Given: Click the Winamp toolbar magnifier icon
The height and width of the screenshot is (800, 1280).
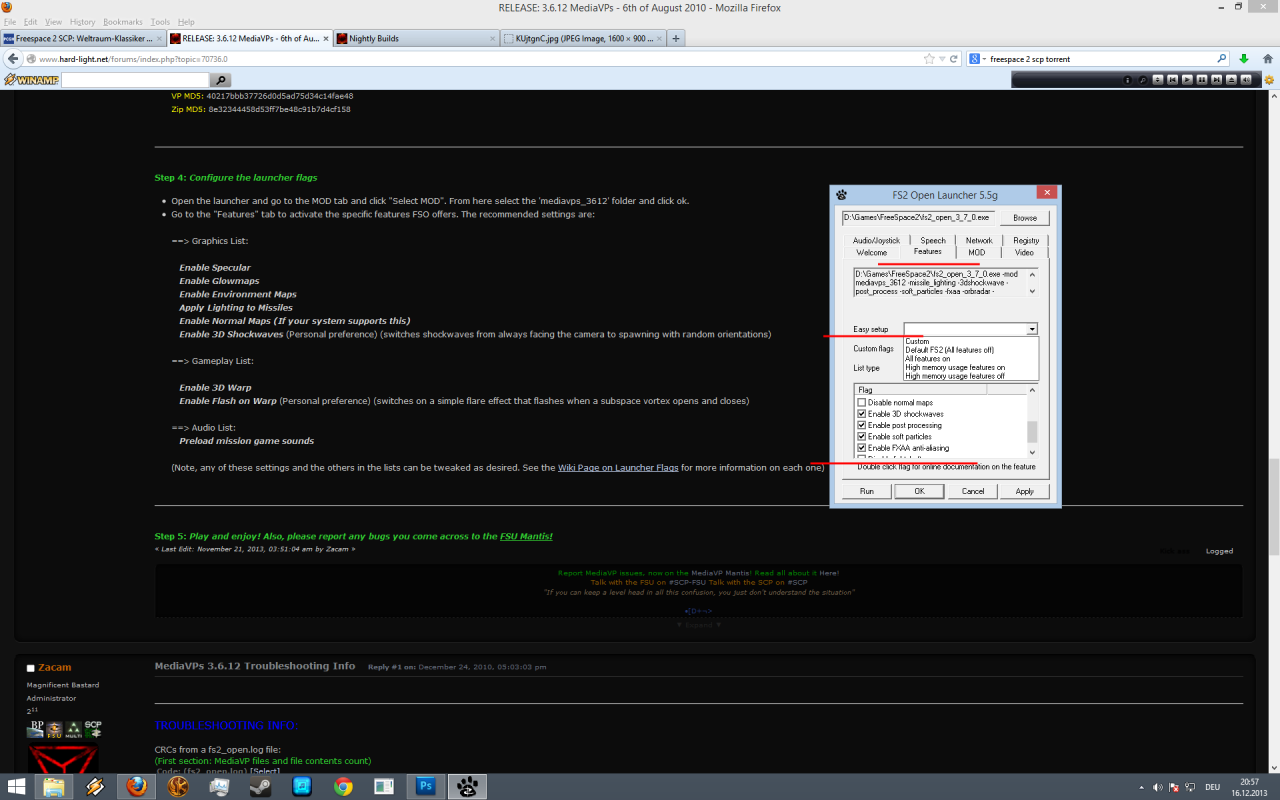Looking at the screenshot, I should pos(1143,79).
